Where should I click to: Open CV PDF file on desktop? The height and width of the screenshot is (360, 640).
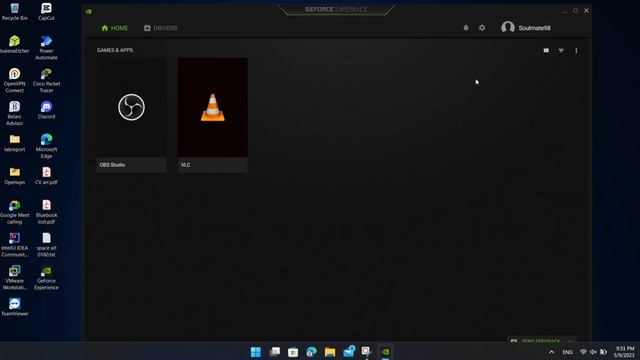(x=46, y=176)
